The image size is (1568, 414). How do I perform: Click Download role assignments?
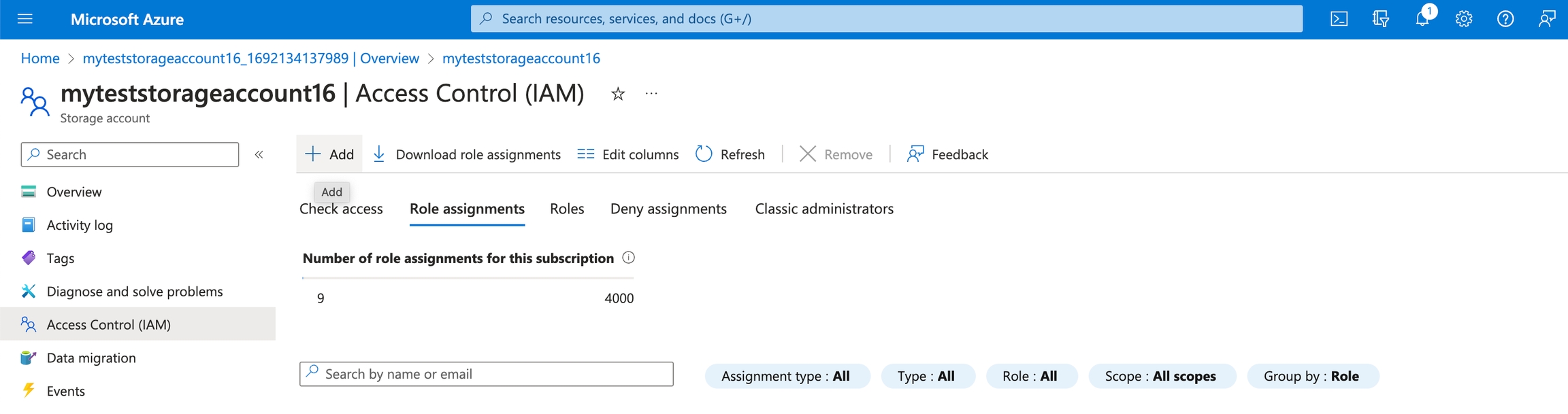tap(468, 154)
